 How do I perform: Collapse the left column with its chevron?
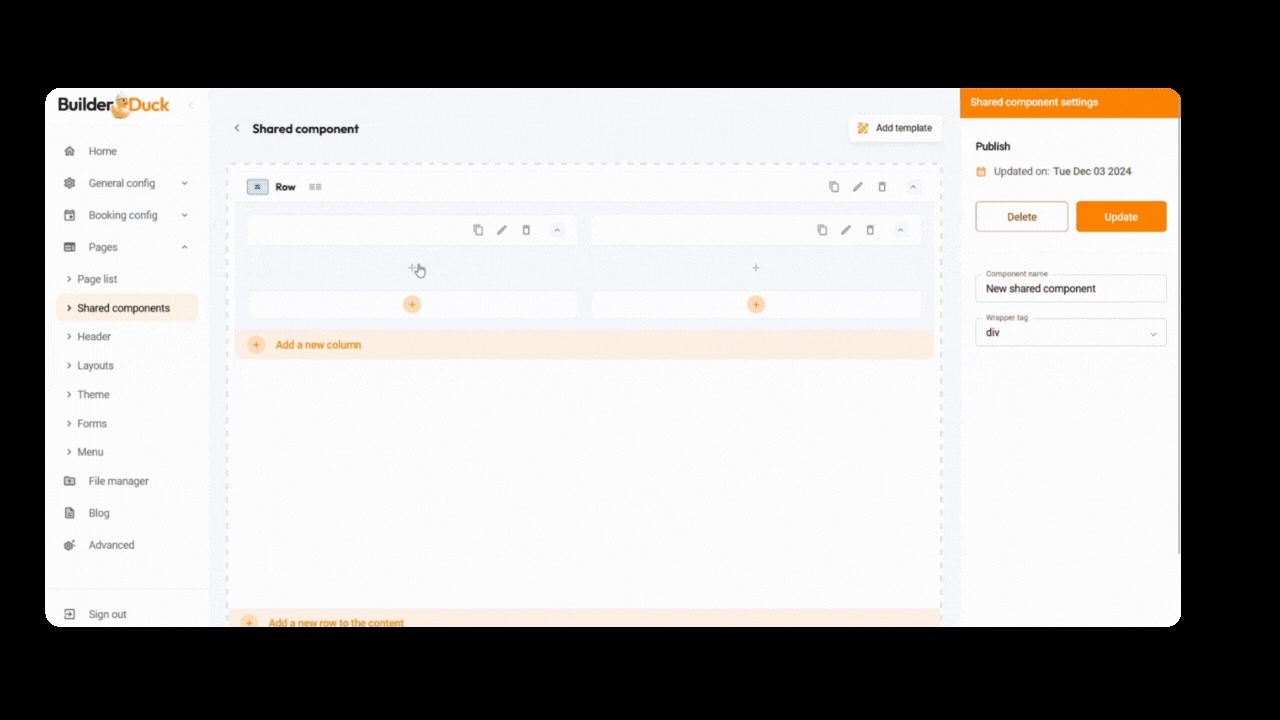[x=557, y=230]
